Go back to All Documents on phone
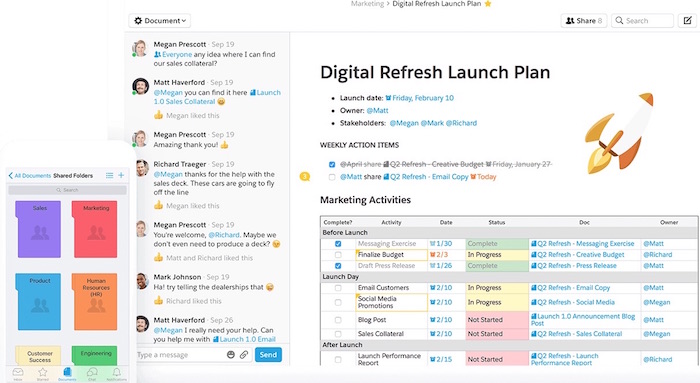 [29, 175]
